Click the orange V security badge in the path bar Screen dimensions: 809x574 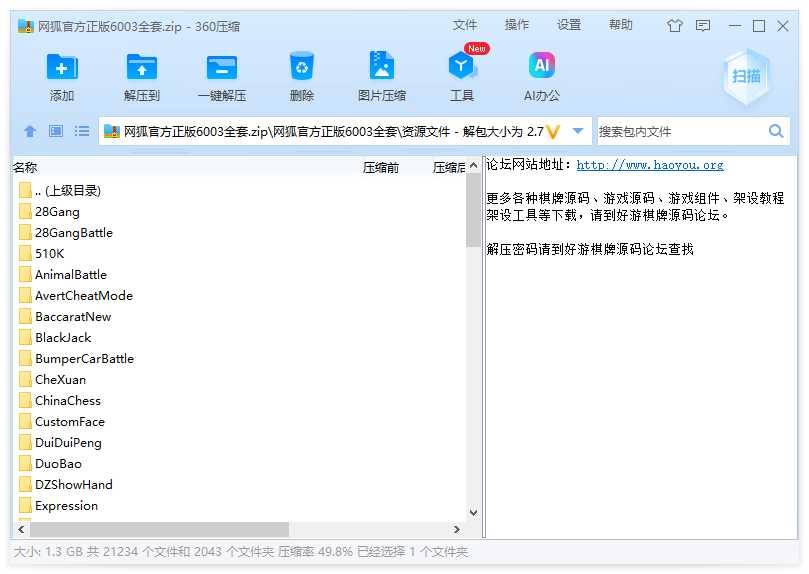point(553,132)
